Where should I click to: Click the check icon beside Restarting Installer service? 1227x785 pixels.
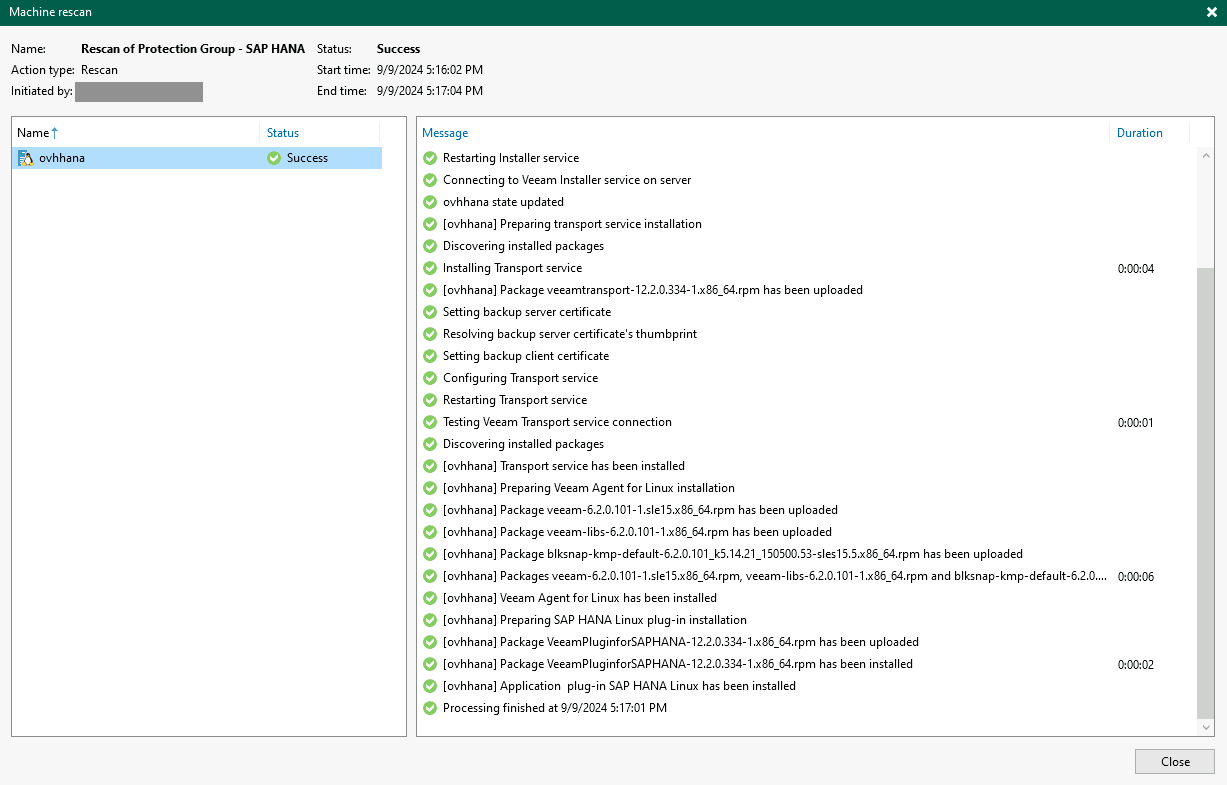click(x=430, y=158)
